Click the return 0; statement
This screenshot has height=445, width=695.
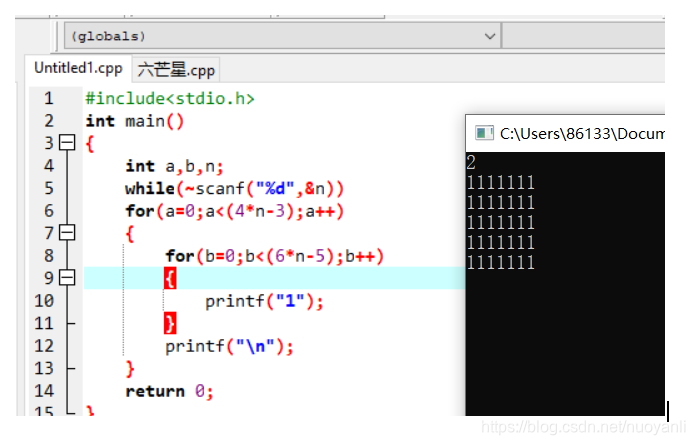(170, 391)
